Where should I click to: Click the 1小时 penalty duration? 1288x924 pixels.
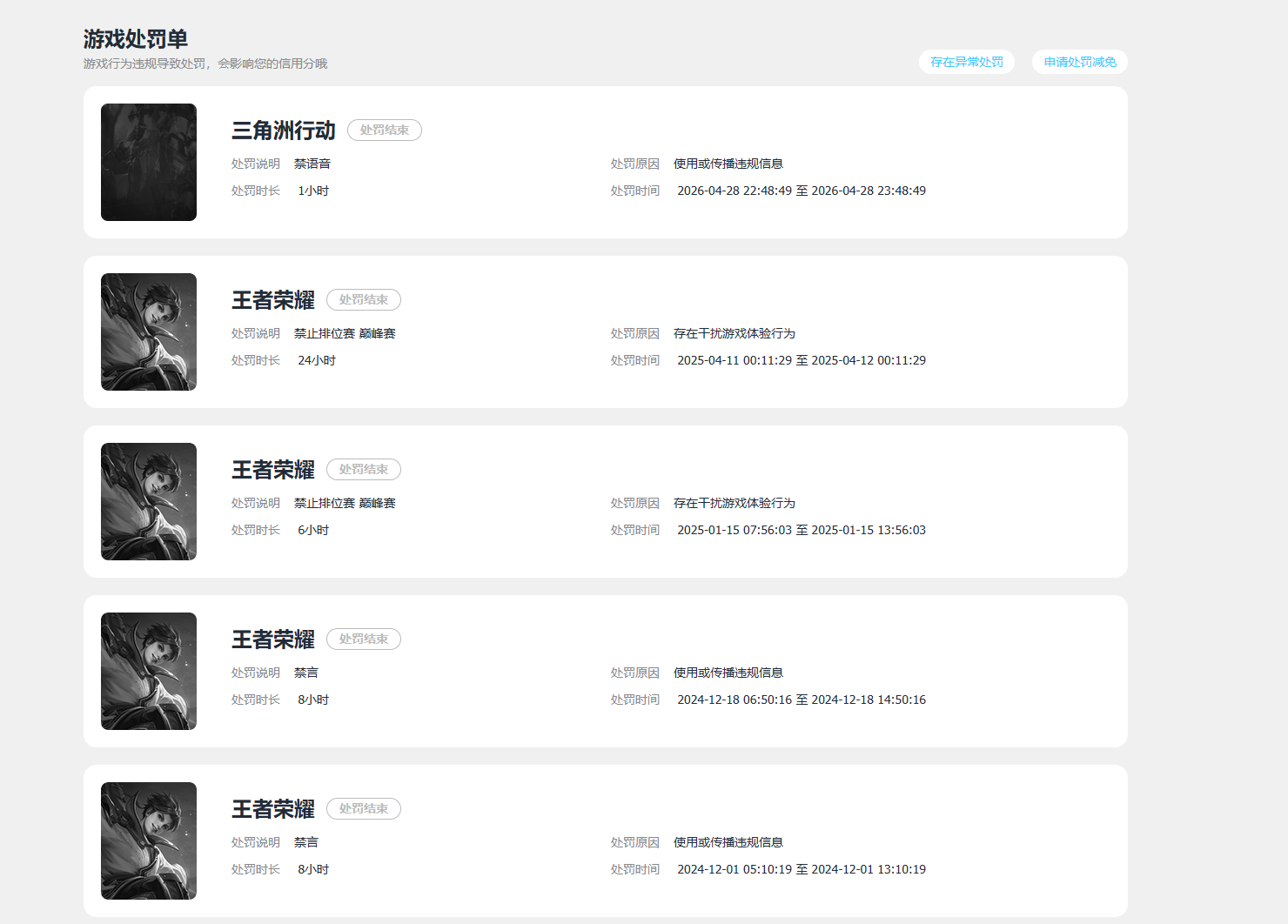pos(313,191)
